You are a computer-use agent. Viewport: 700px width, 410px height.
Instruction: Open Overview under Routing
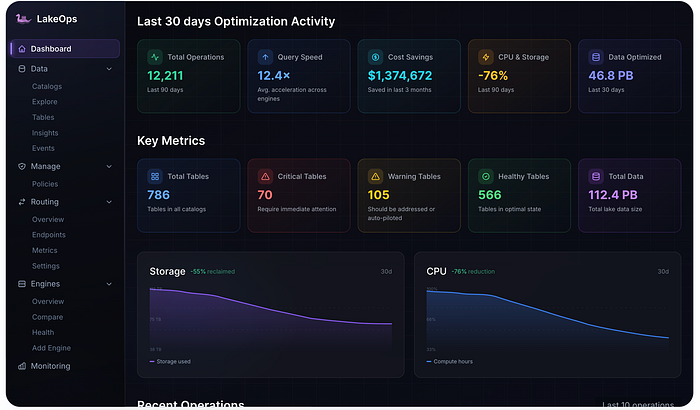tap(48, 219)
